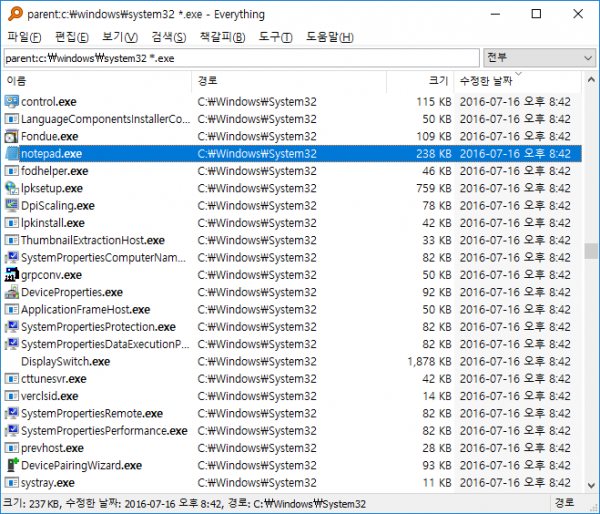Screen dimensions: 600x514
Task: Click the DeviceProperties.exe icon
Action: coord(11,292)
